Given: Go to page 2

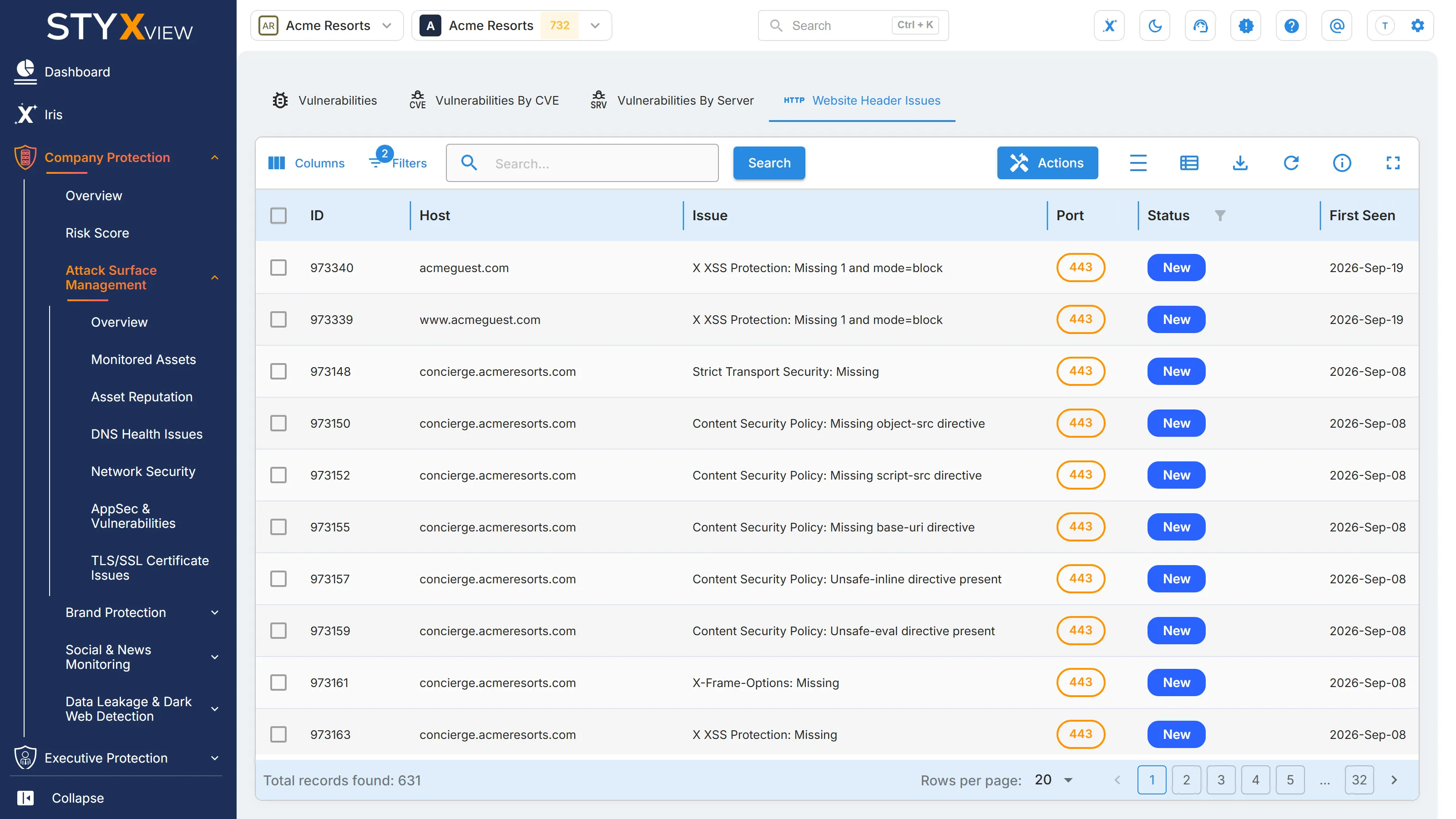Looking at the screenshot, I should 1186,780.
